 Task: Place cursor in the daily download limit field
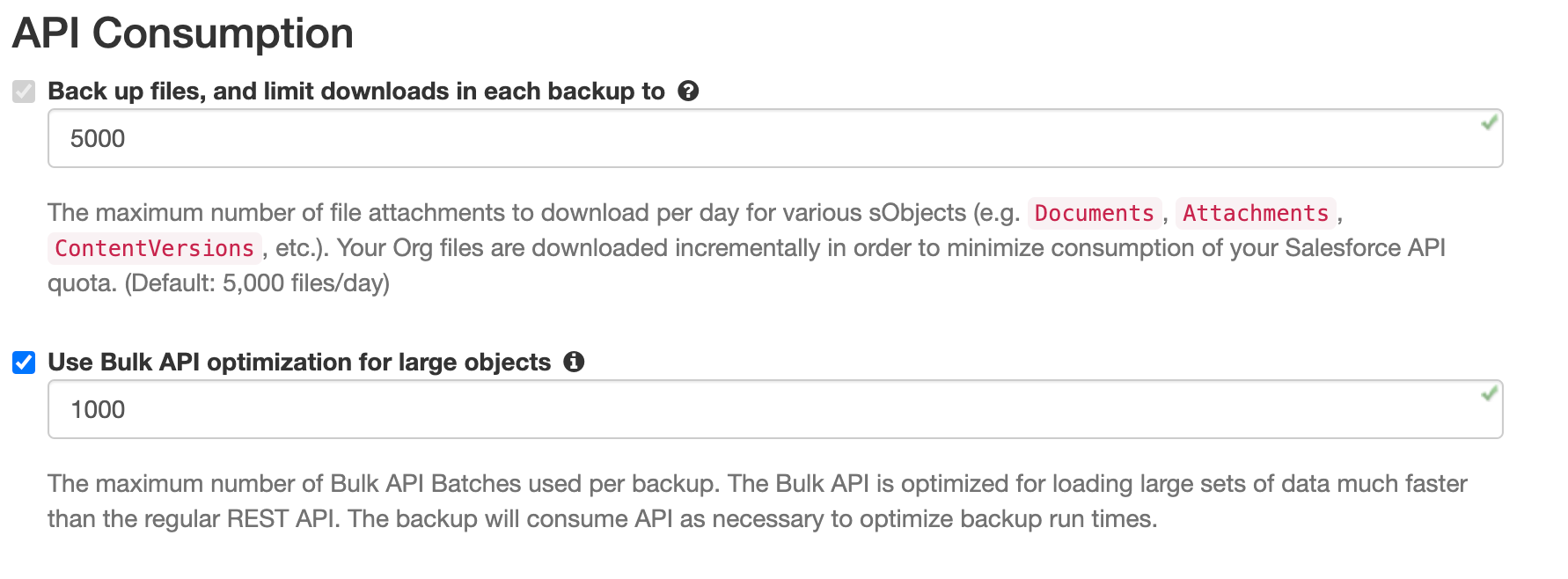(x=528, y=138)
